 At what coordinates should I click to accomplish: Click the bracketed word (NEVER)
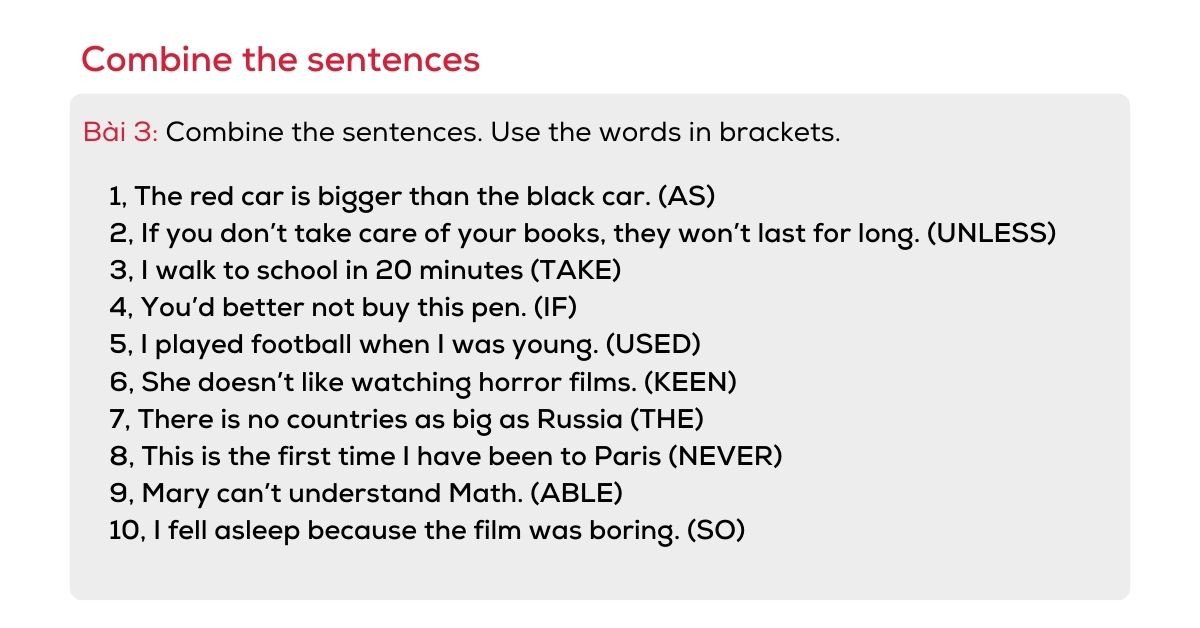tap(724, 456)
